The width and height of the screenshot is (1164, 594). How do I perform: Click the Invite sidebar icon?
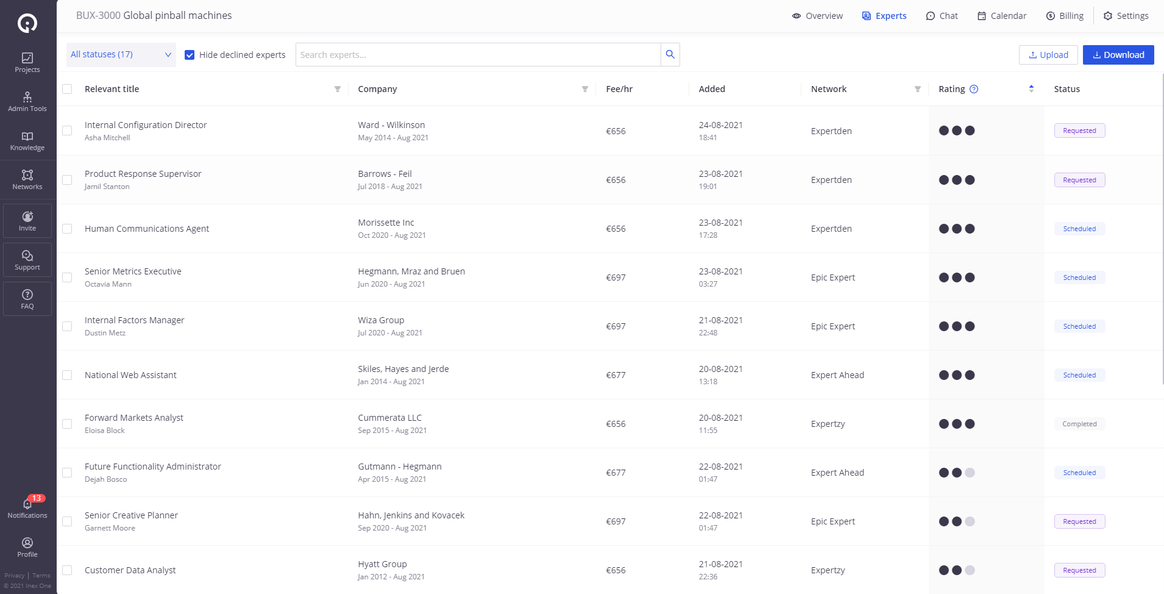[27, 220]
